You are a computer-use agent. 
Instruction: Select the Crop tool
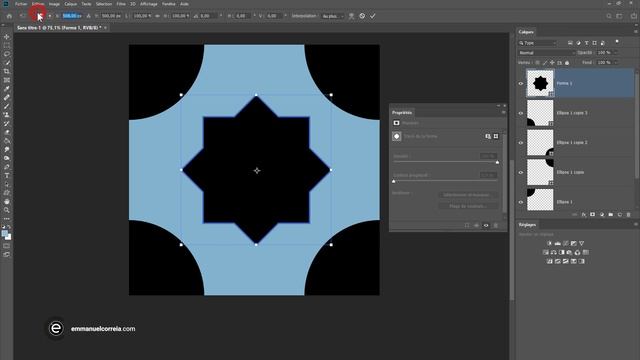pyautogui.click(x=7, y=71)
